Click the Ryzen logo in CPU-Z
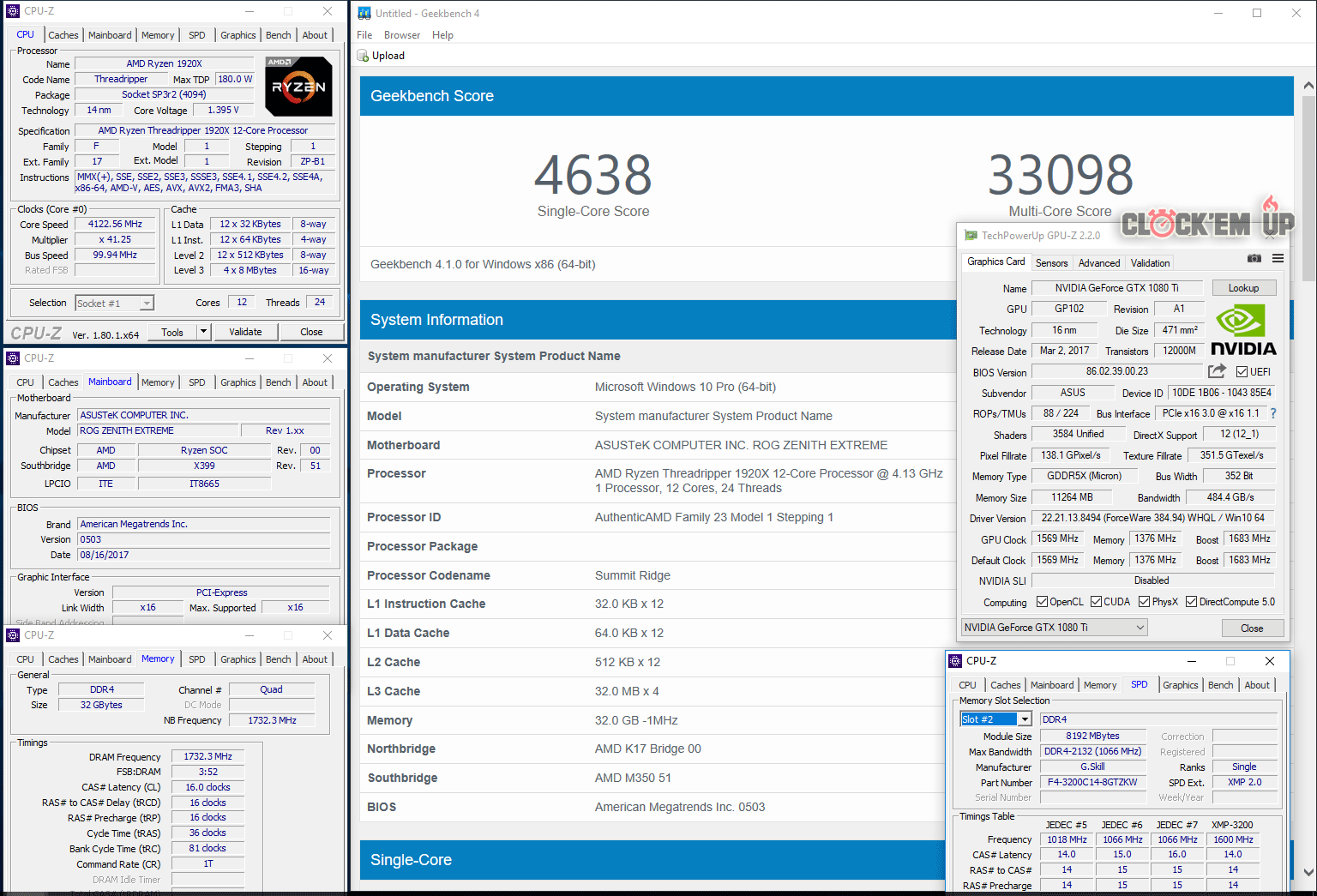 [x=298, y=87]
